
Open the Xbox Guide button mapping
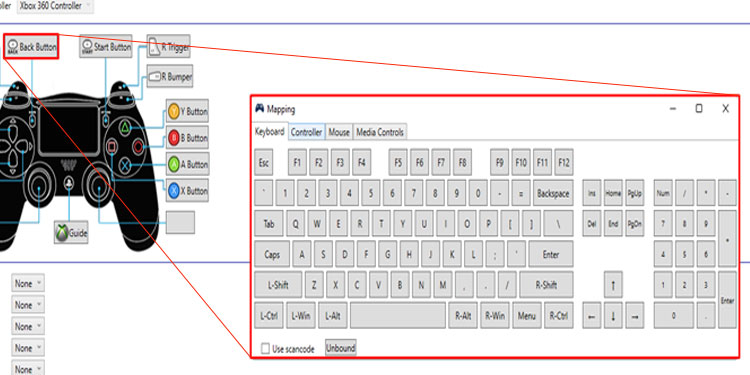[71, 233]
